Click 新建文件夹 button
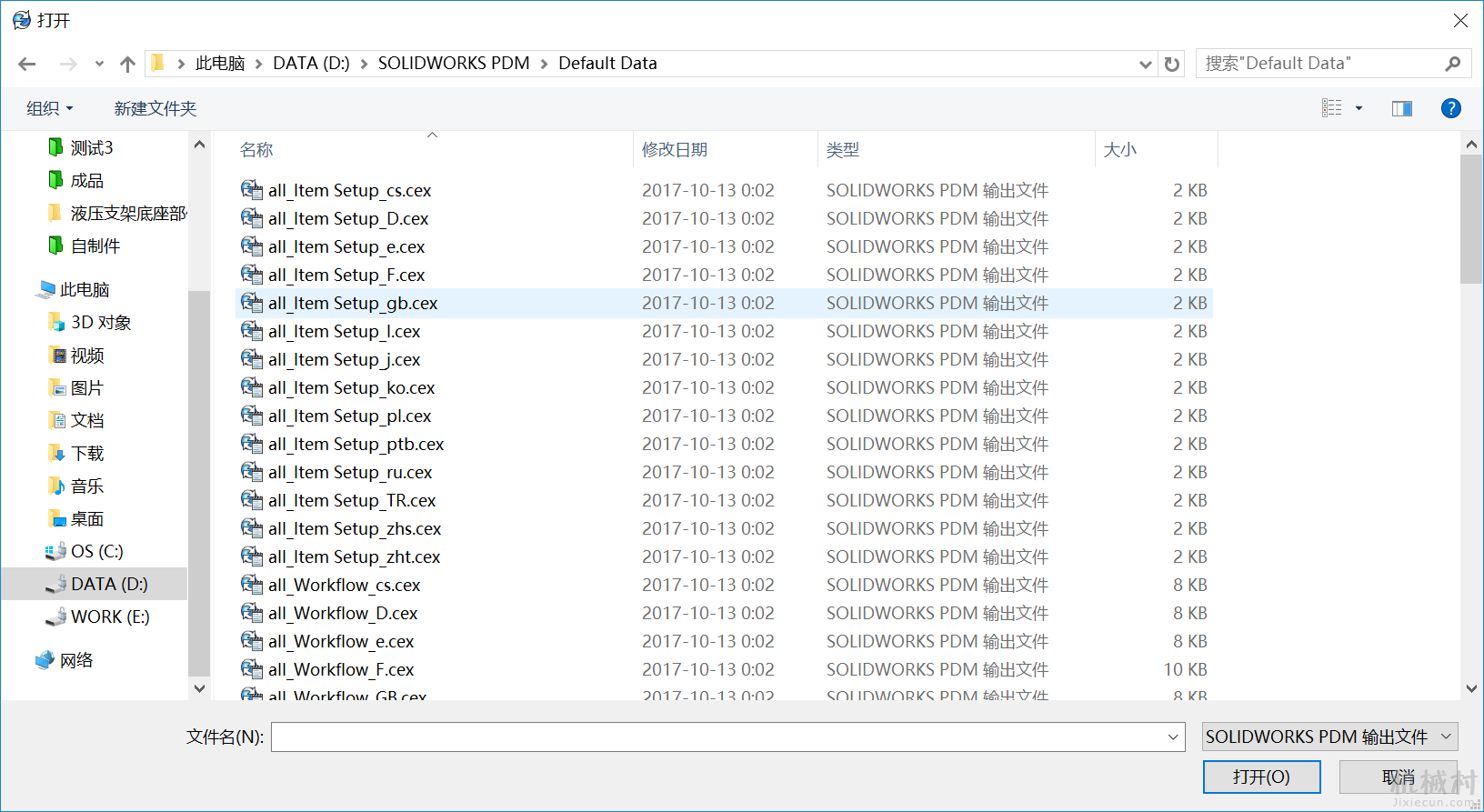 tap(155, 108)
